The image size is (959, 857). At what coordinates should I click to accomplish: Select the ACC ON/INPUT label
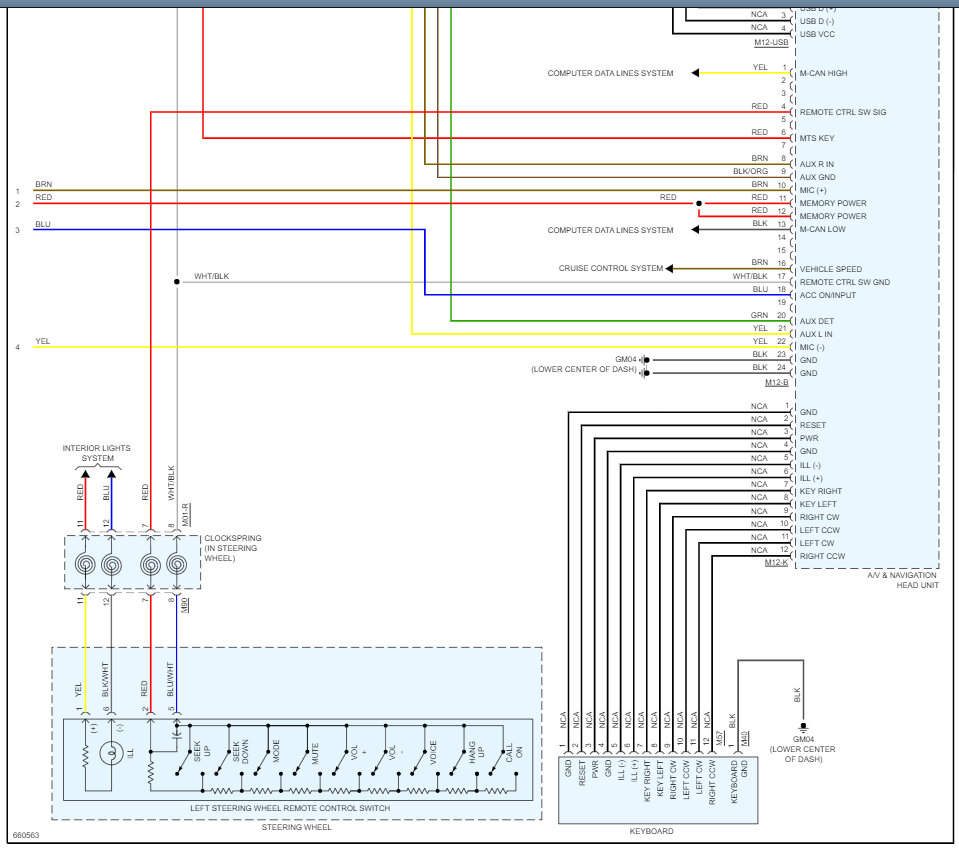pyautogui.click(x=828, y=295)
